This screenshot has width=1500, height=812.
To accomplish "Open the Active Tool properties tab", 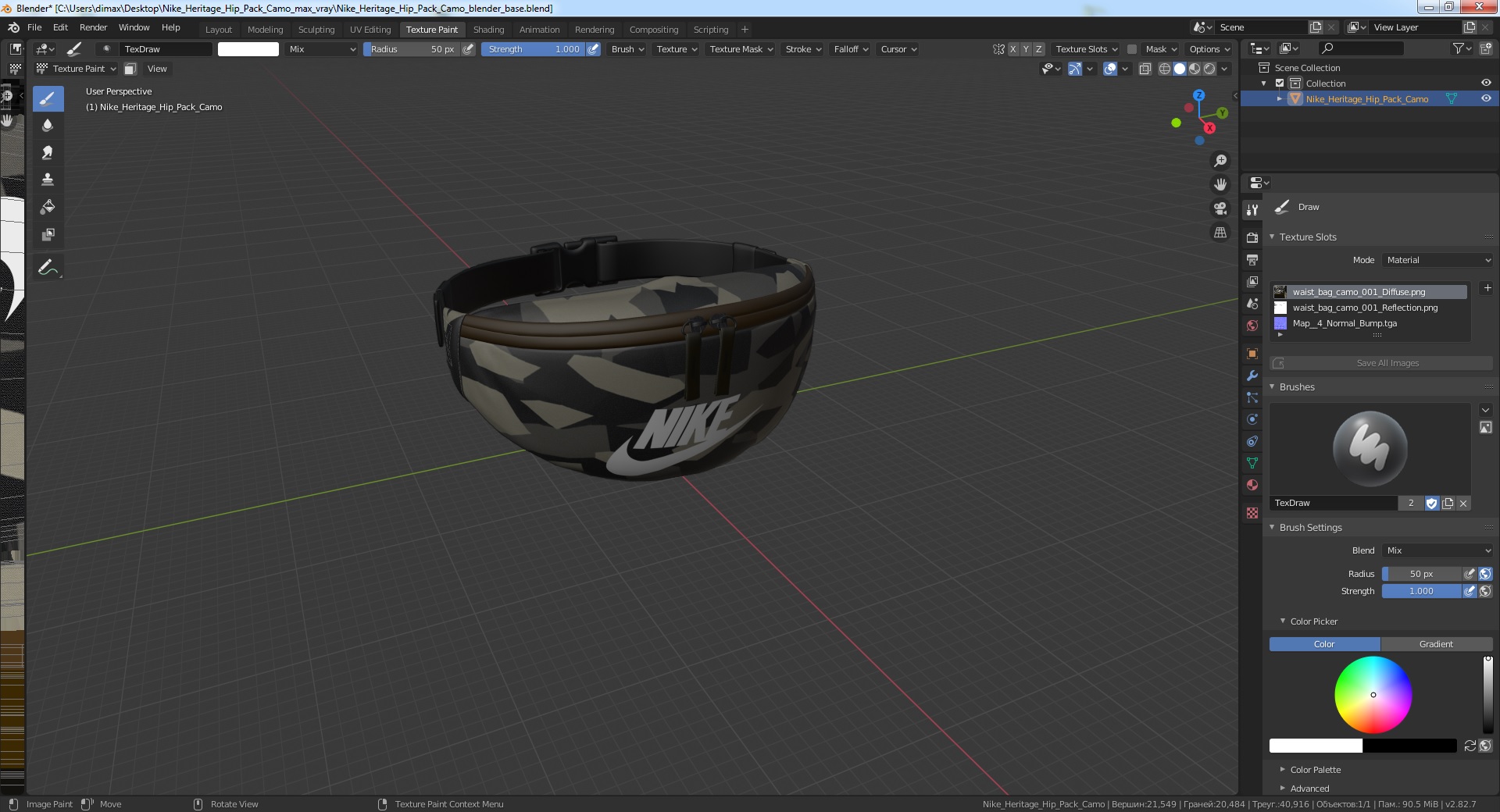I will [1252, 210].
